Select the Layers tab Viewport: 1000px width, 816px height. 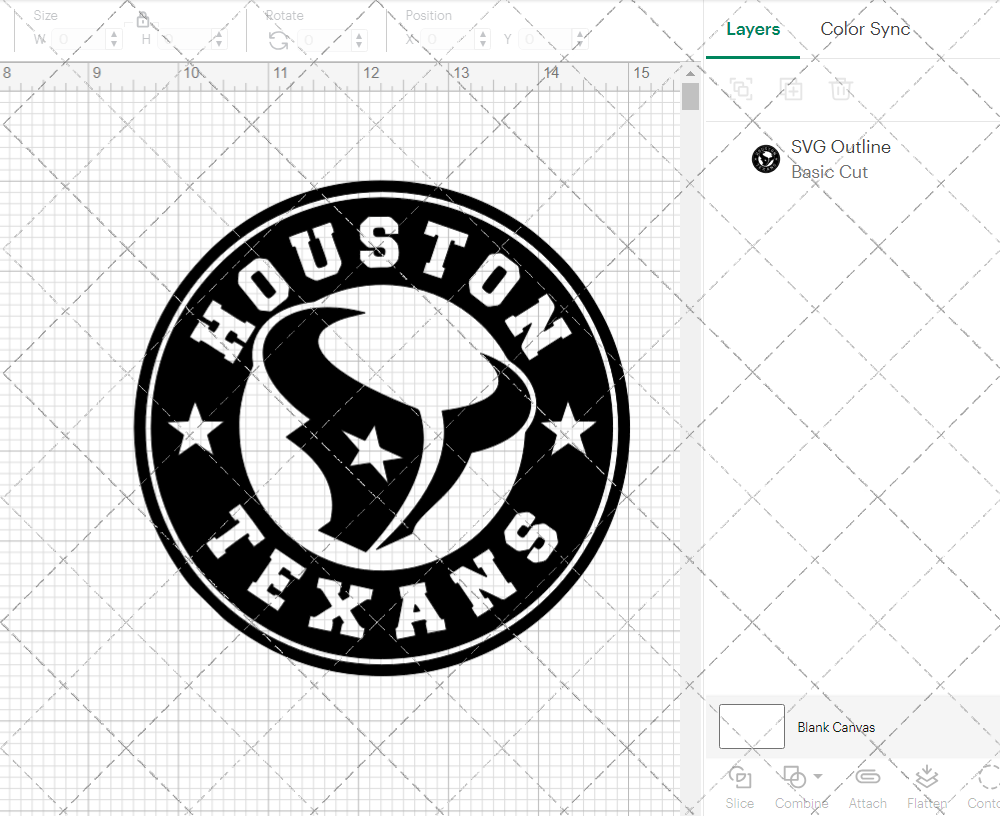coord(753,29)
